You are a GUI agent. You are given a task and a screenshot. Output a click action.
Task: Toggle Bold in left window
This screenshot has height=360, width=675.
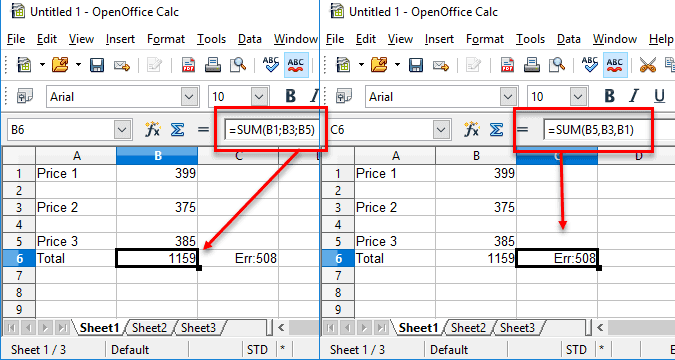[291, 96]
